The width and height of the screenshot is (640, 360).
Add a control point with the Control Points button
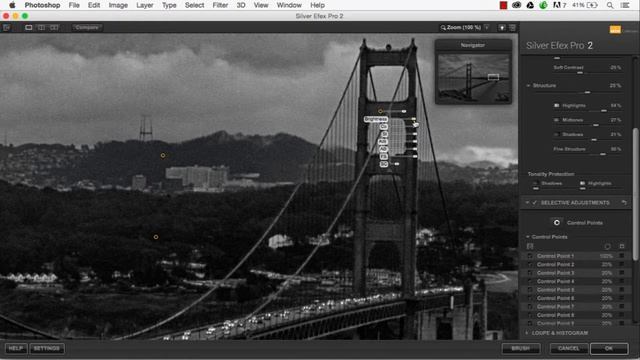[x=557, y=222]
